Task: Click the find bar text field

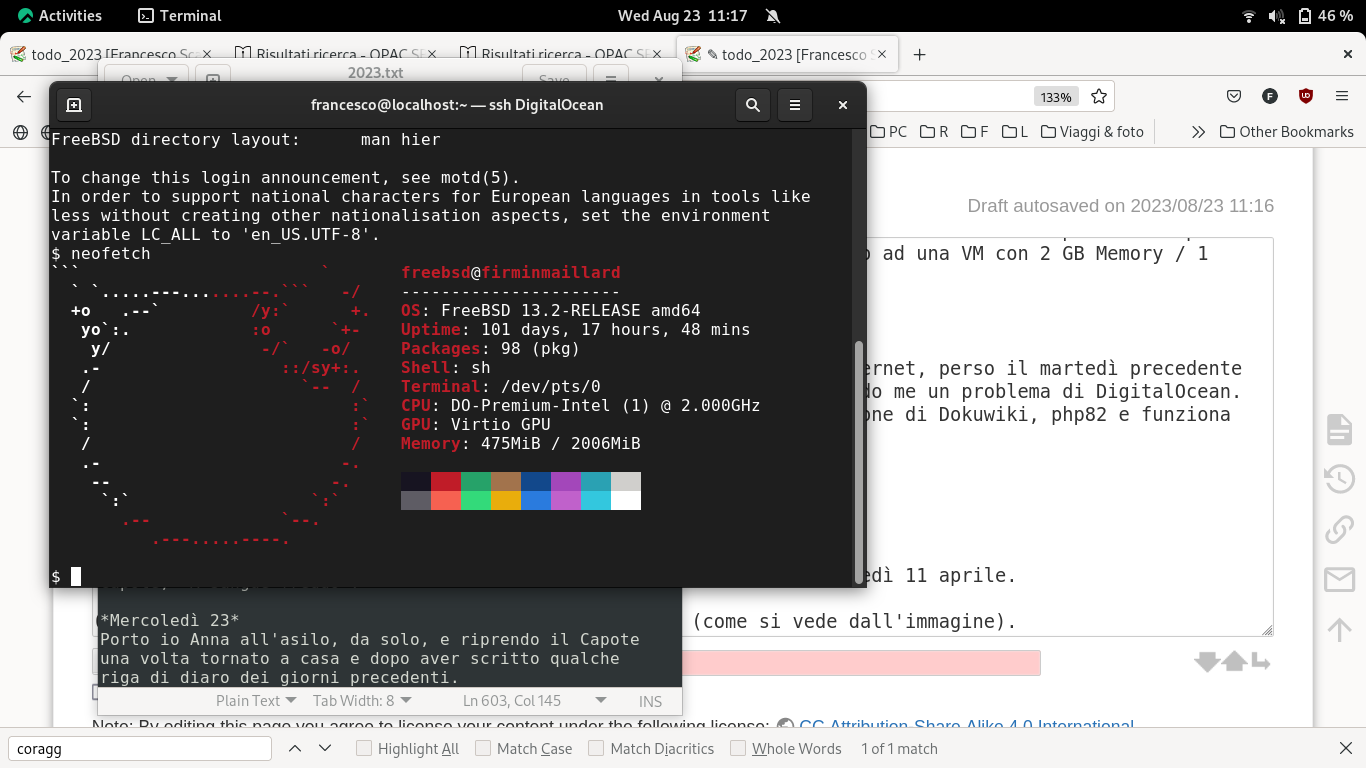Action: (x=140, y=749)
